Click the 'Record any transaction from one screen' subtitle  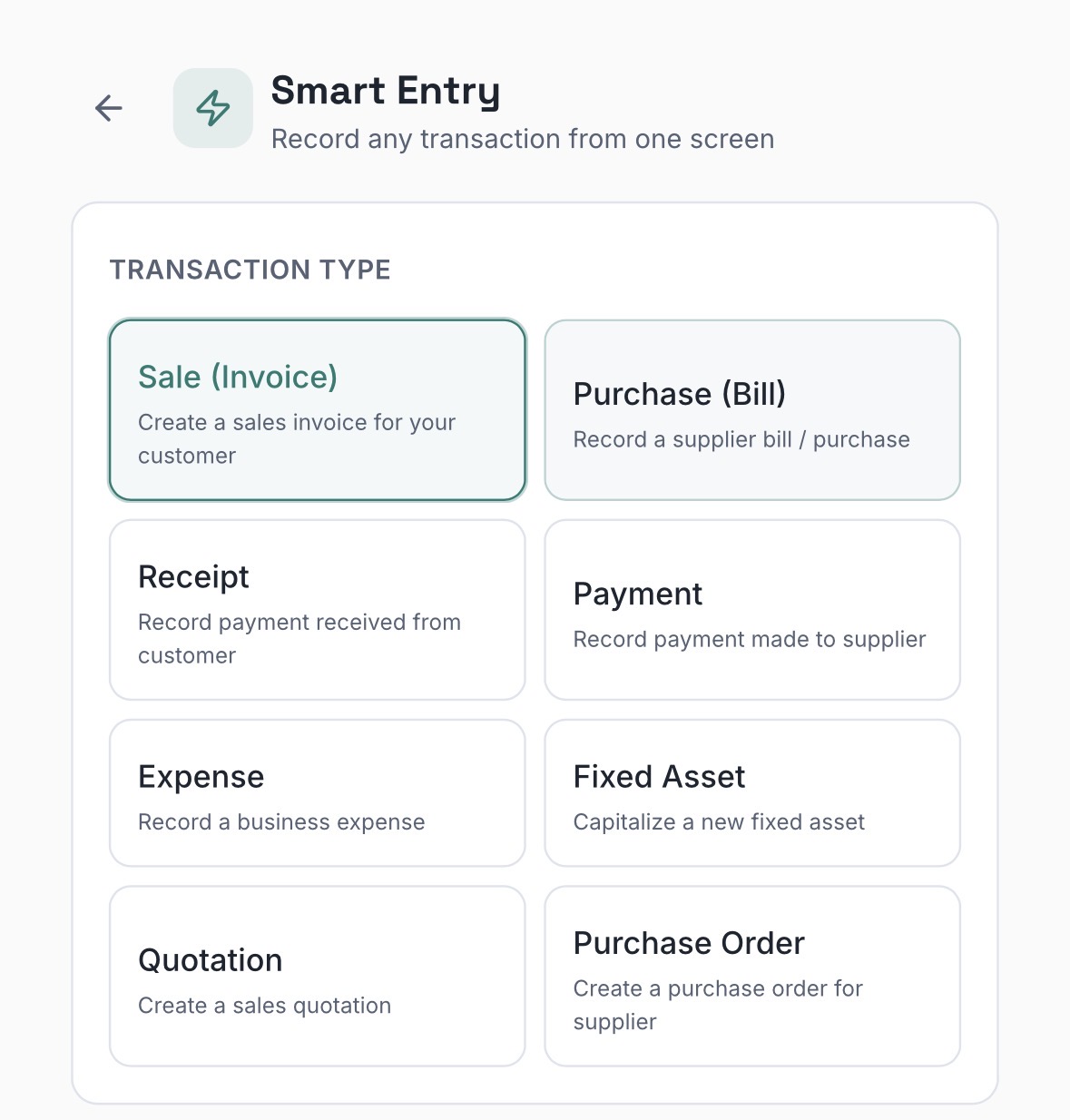coord(523,139)
